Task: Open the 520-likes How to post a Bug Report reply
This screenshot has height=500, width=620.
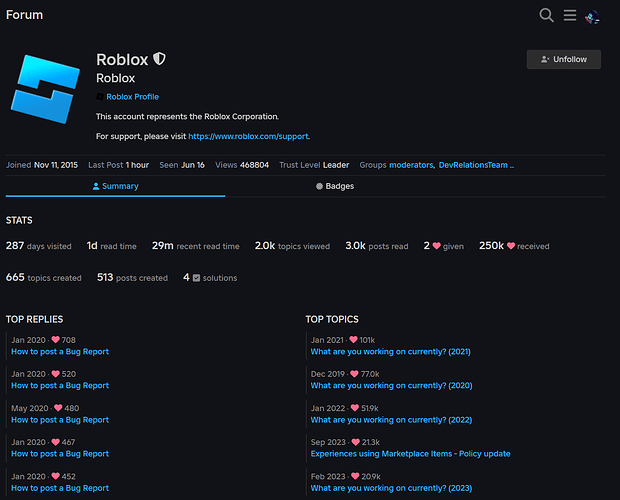Action: [x=60, y=385]
